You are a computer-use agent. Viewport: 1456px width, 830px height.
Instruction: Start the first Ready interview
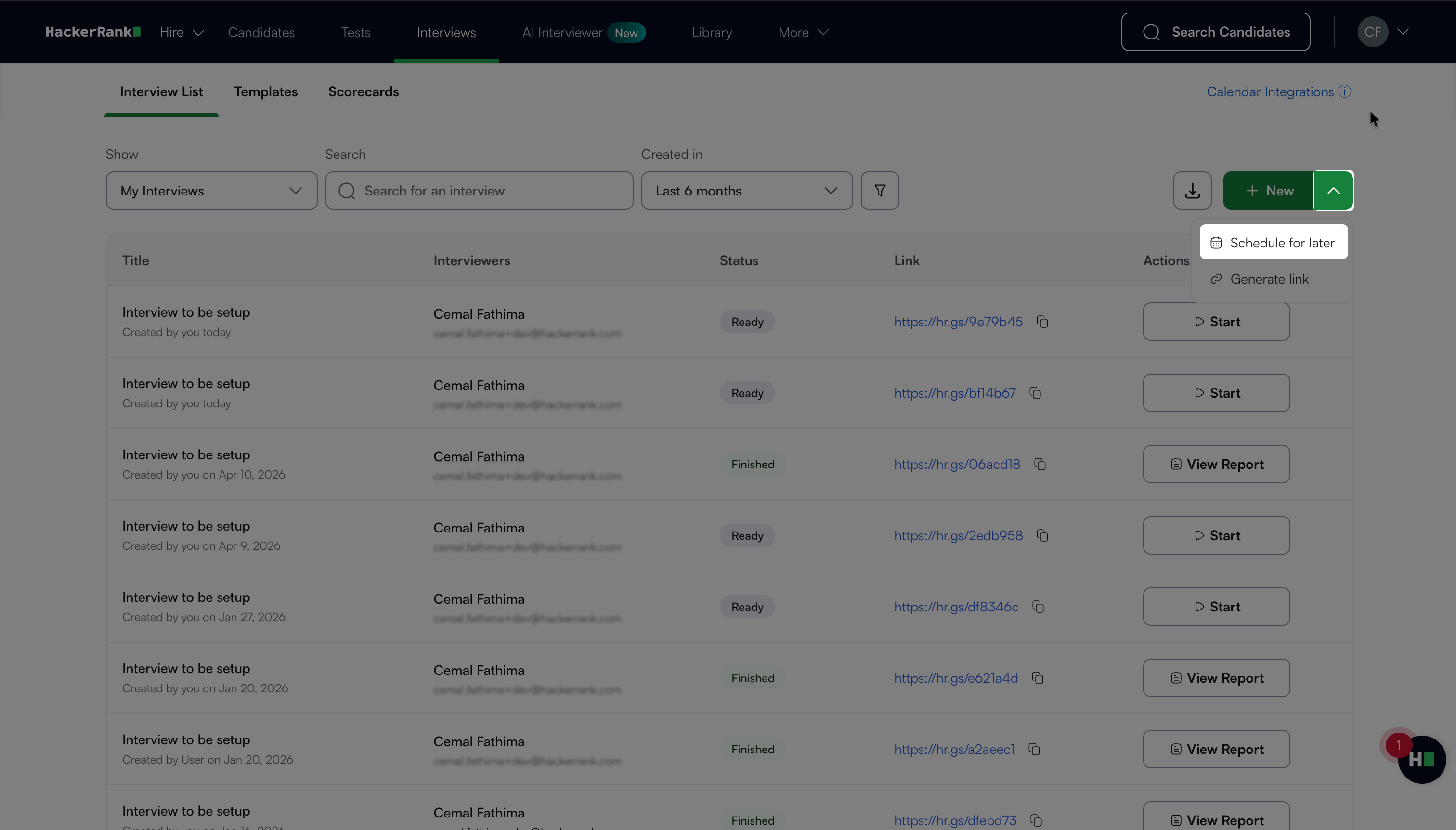[1216, 322]
